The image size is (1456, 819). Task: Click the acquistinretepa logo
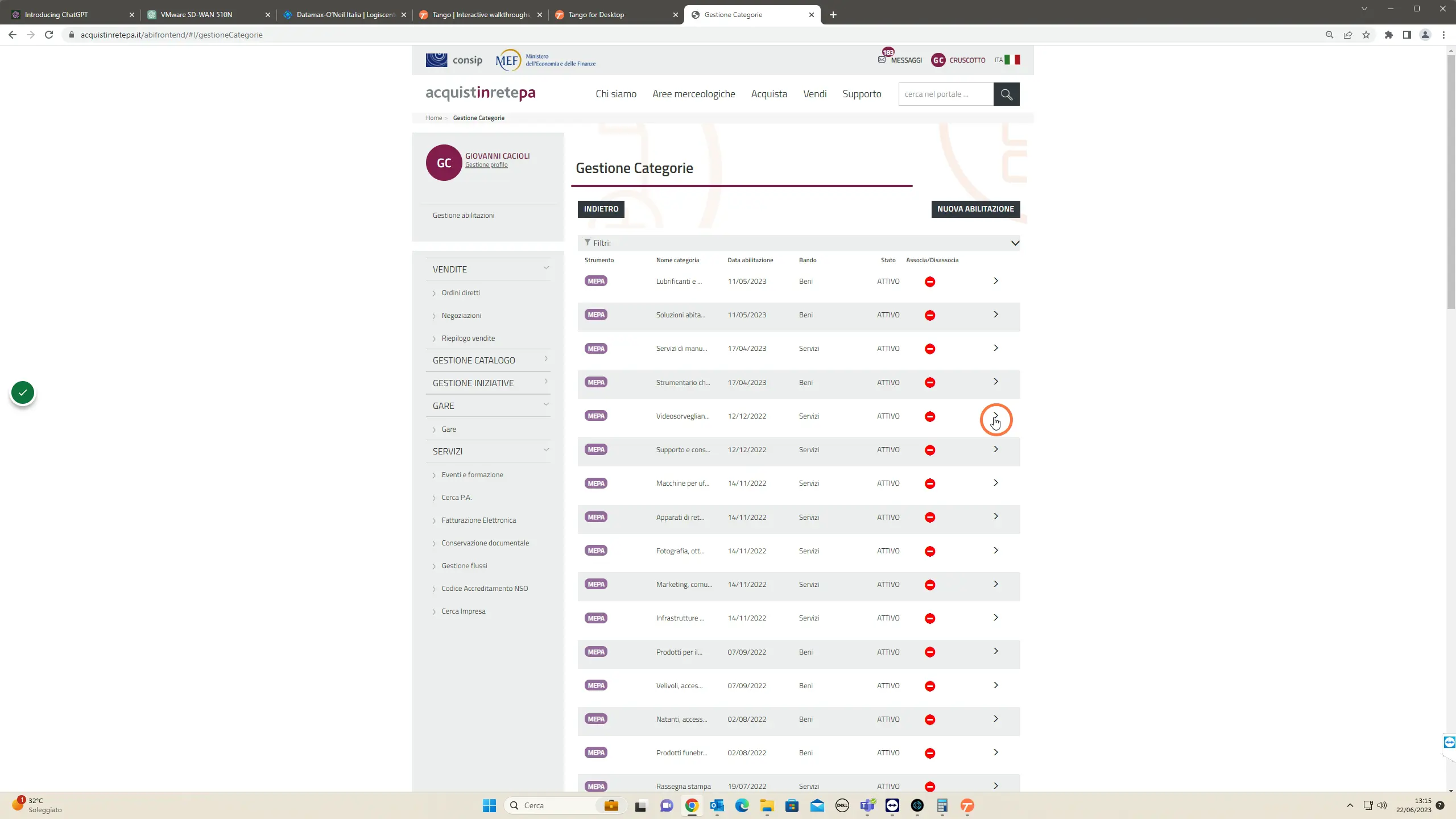coord(481,93)
